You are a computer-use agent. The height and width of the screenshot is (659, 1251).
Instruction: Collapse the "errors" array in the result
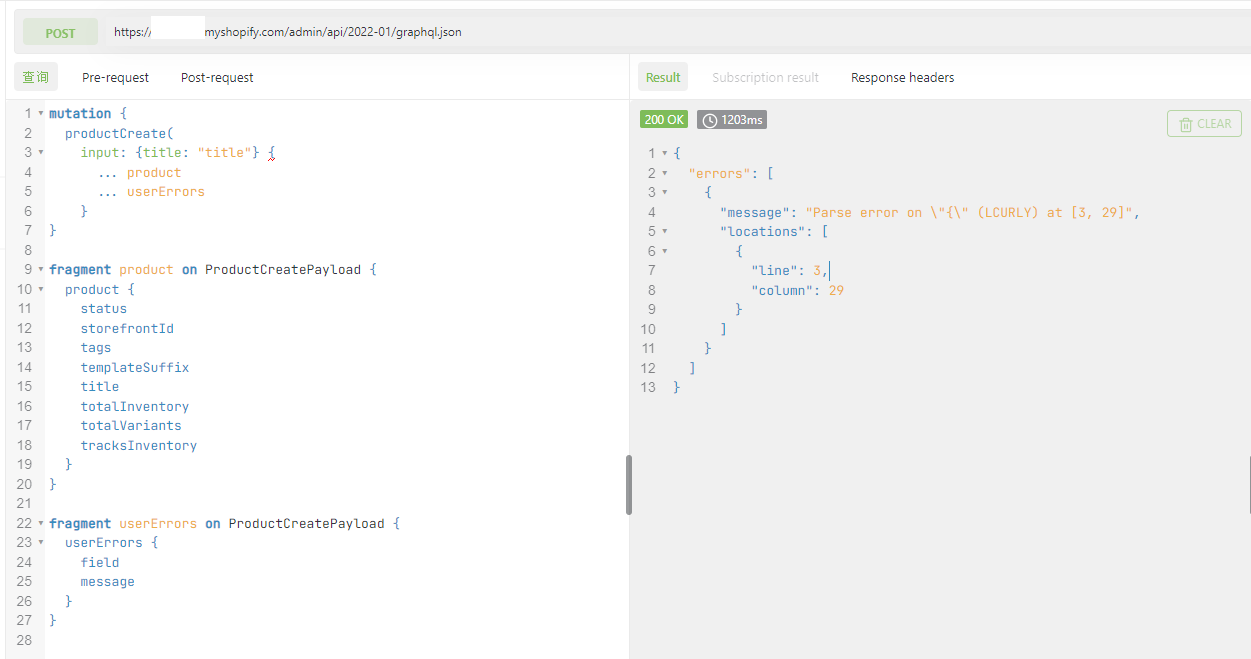point(665,173)
